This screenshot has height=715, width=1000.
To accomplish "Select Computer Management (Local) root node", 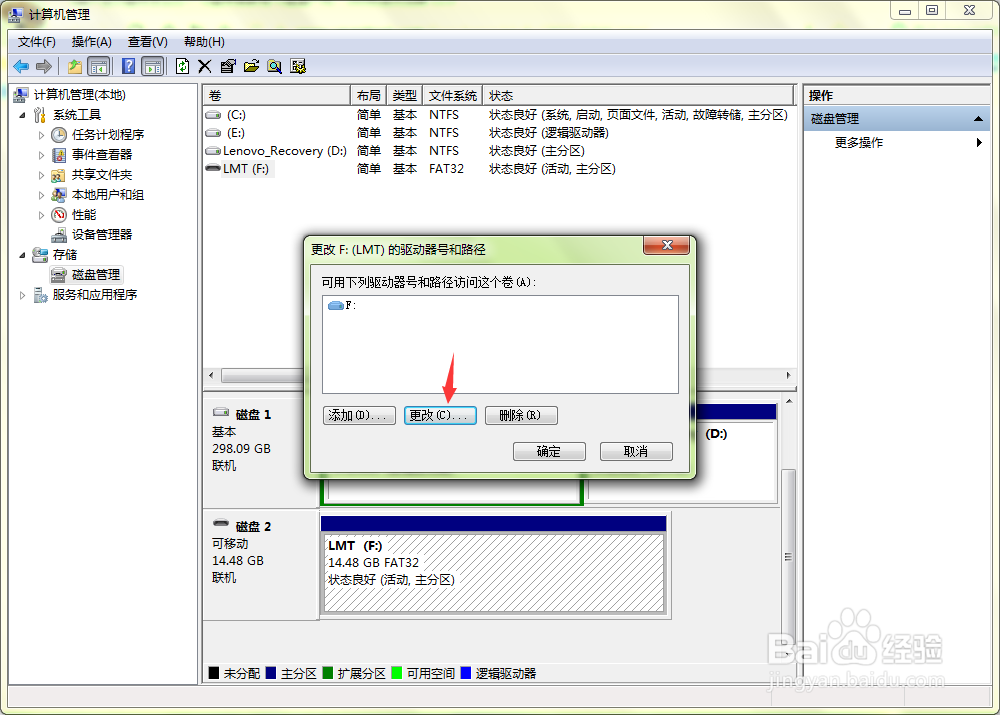I will point(80,95).
